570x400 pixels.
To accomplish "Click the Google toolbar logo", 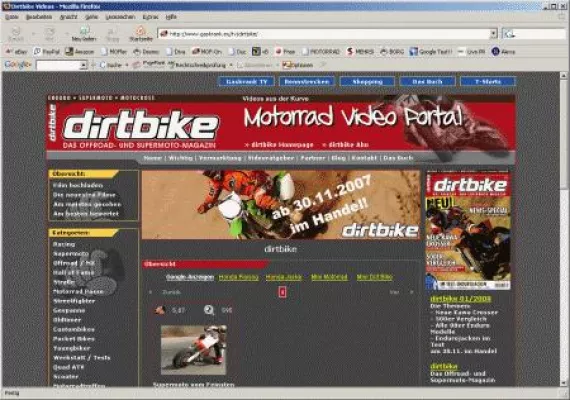I will tap(18, 65).
